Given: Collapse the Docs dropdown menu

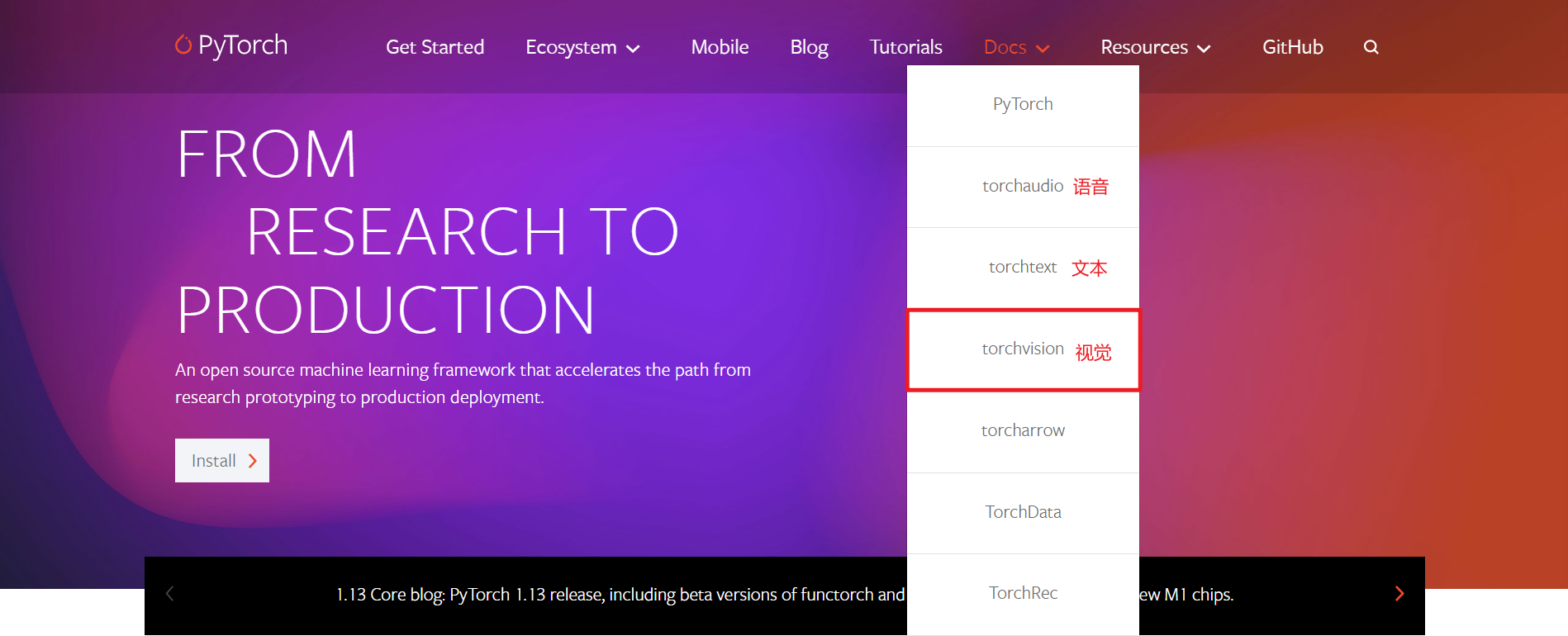Looking at the screenshot, I should (x=1016, y=48).
